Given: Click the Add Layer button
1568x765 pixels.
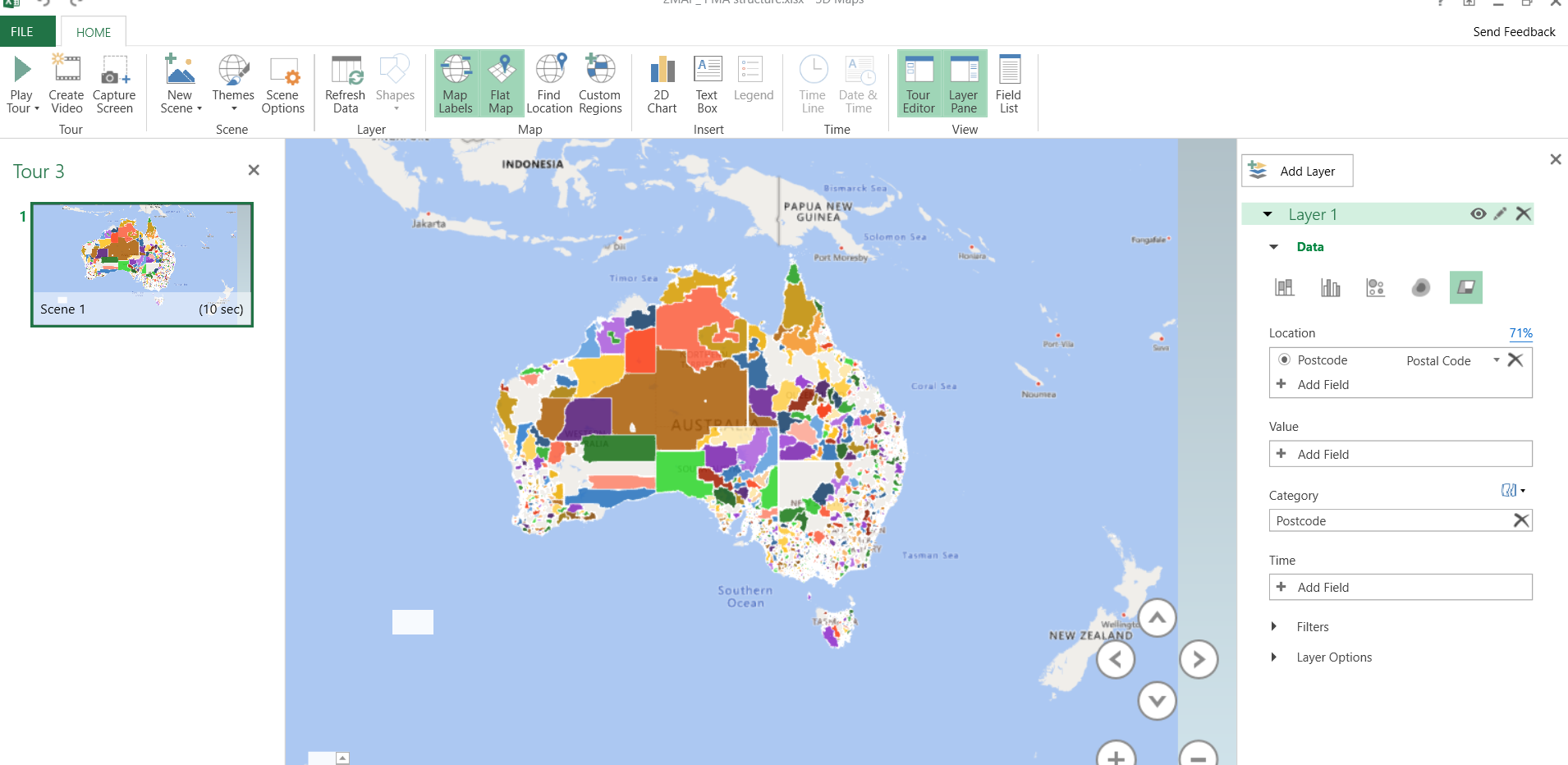Looking at the screenshot, I should point(1297,171).
